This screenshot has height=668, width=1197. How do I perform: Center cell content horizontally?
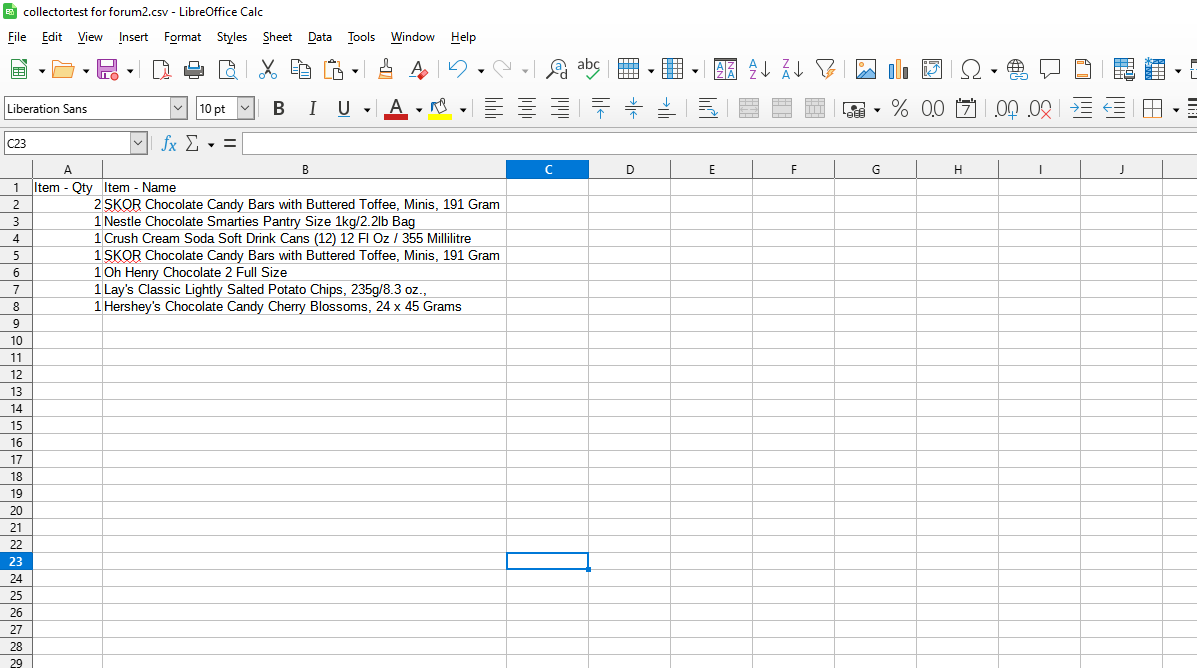click(527, 108)
